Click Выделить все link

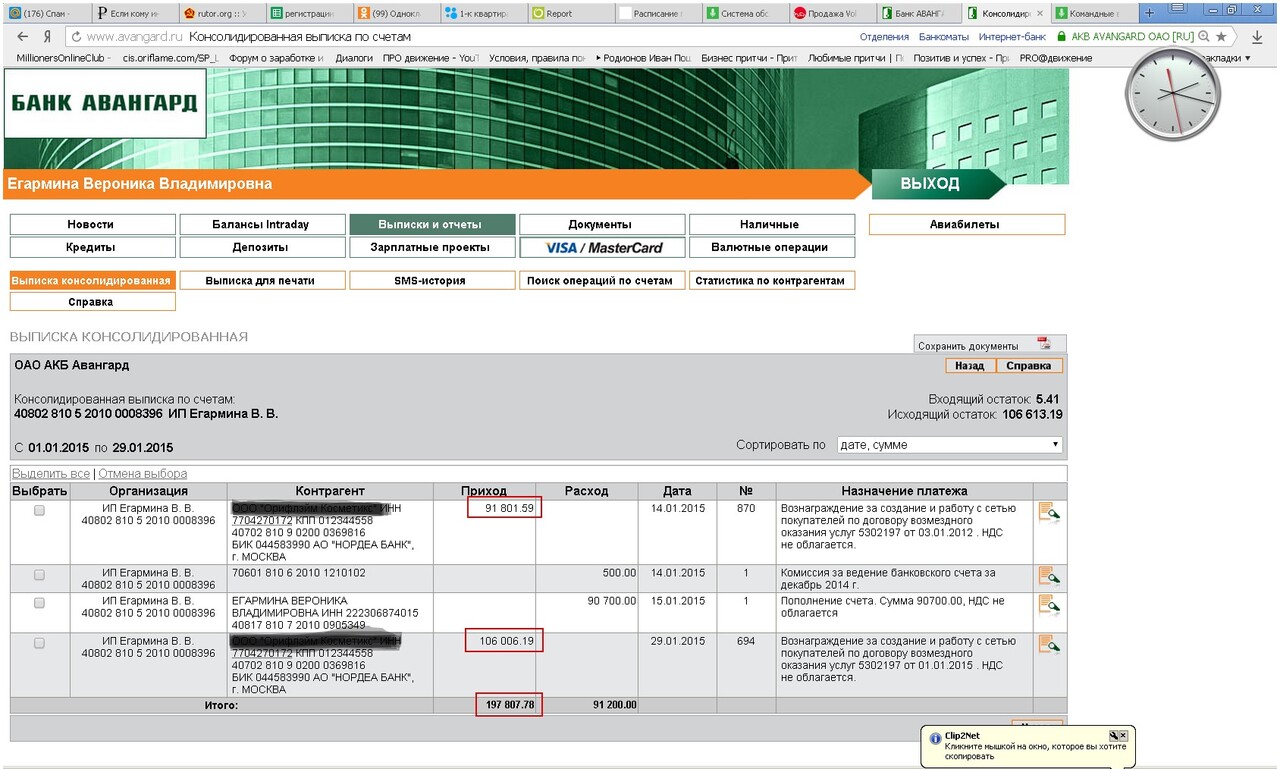click(x=51, y=474)
